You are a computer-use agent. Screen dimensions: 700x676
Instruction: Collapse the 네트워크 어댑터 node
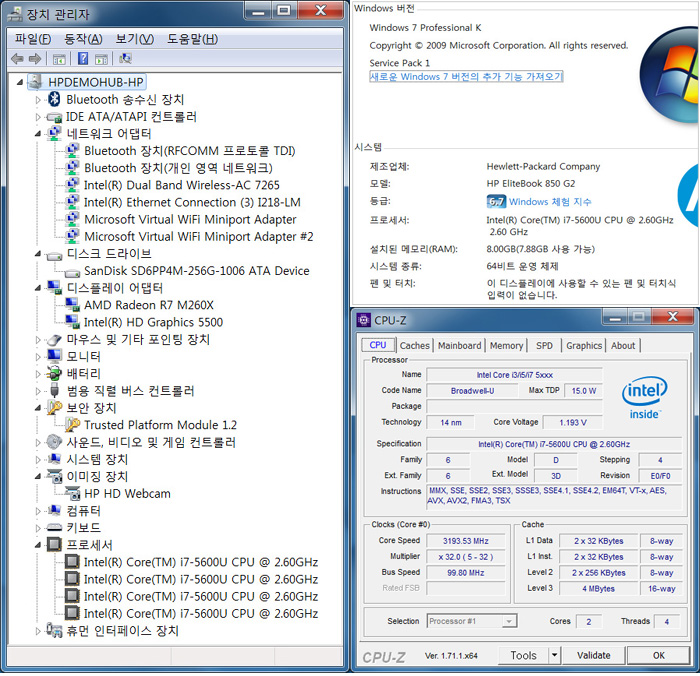click(x=38, y=134)
